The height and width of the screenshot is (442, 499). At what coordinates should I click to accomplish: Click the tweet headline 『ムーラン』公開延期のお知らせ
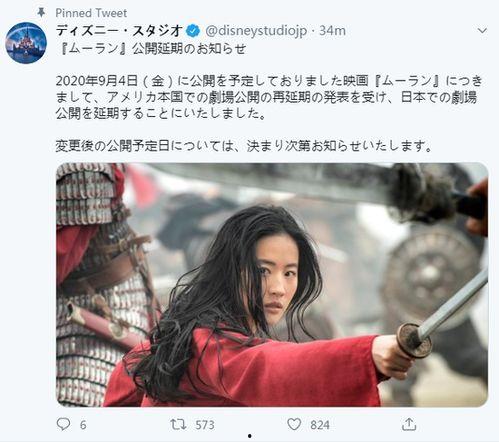151,49
